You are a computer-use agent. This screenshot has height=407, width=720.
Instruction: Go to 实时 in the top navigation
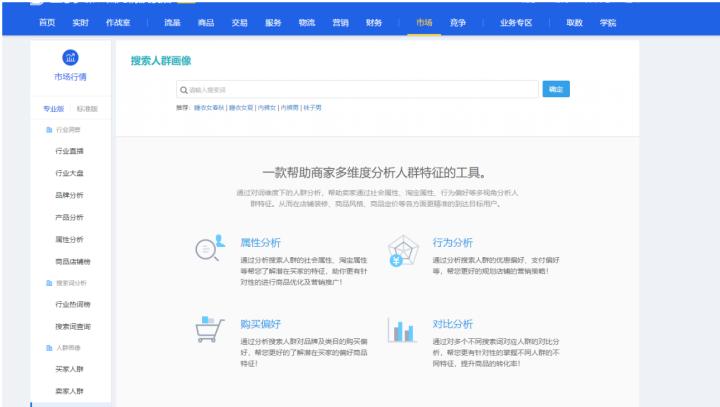pyautogui.click(x=80, y=23)
